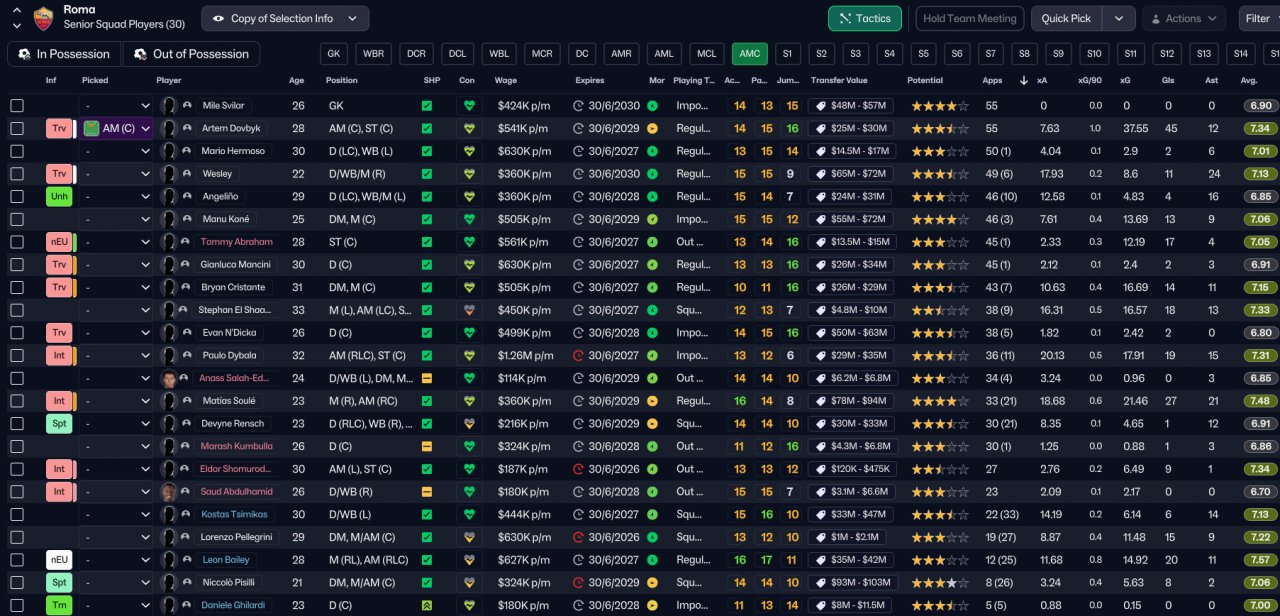Screen dimensions: 1280x616
Task: Click the nEU badge for Tammy Abraham
Action: (59, 241)
